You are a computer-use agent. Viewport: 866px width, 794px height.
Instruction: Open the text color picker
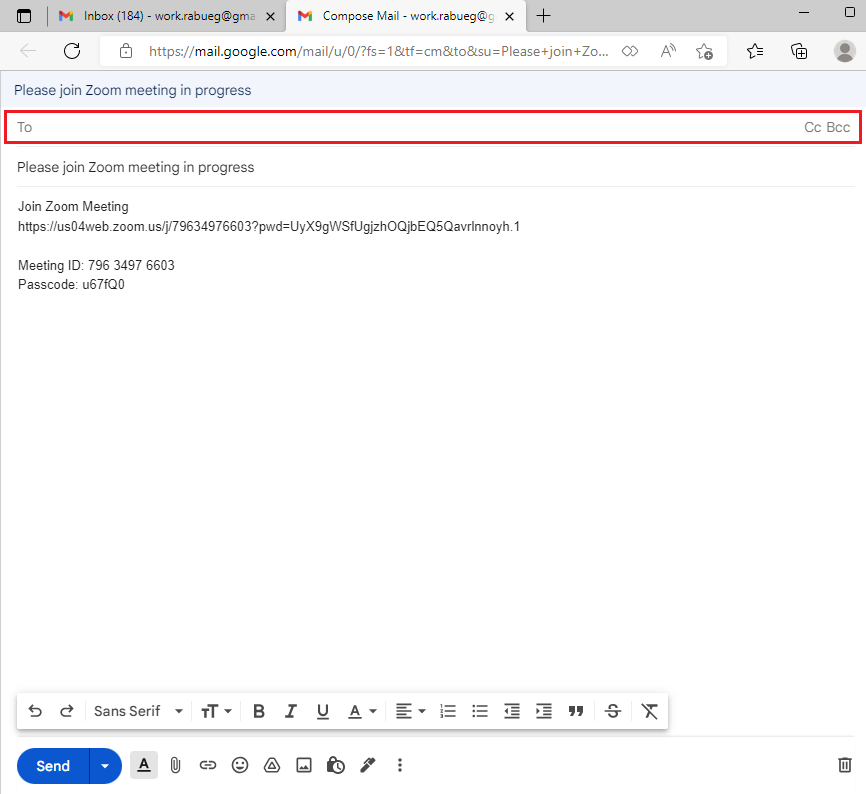coord(362,711)
